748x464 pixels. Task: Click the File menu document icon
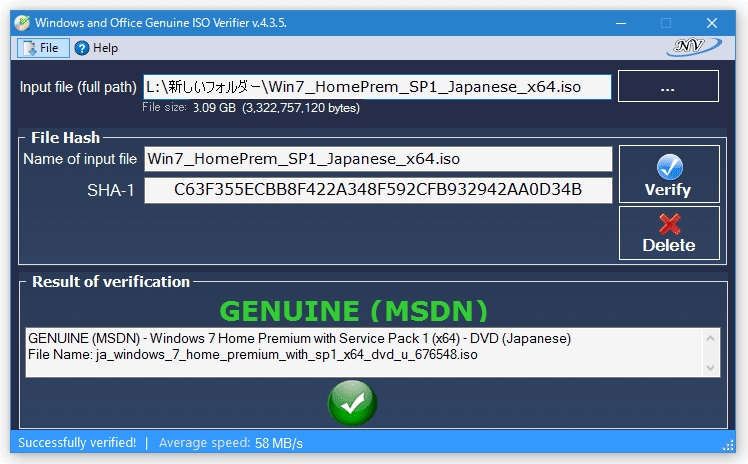(30, 48)
